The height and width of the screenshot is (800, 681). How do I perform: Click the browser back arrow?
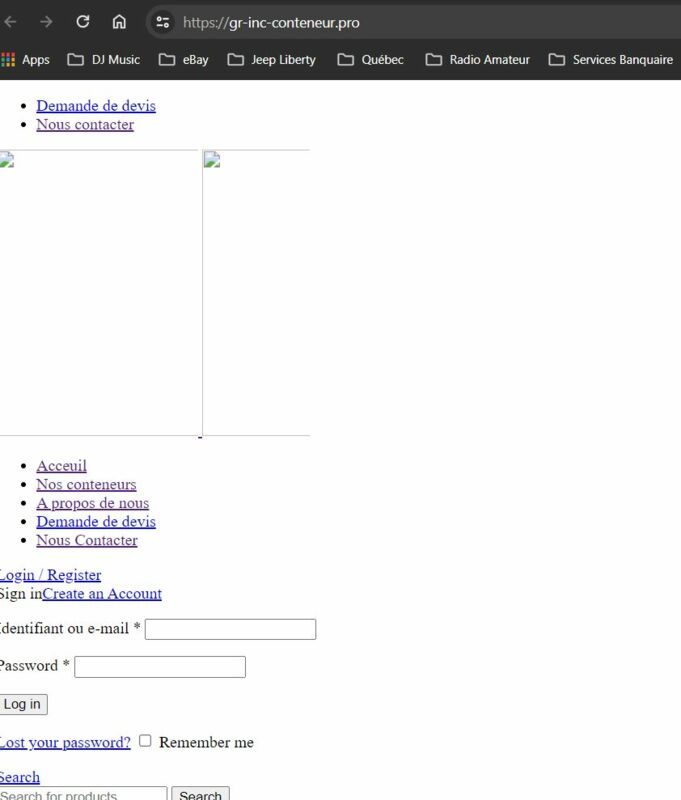tap(10, 22)
